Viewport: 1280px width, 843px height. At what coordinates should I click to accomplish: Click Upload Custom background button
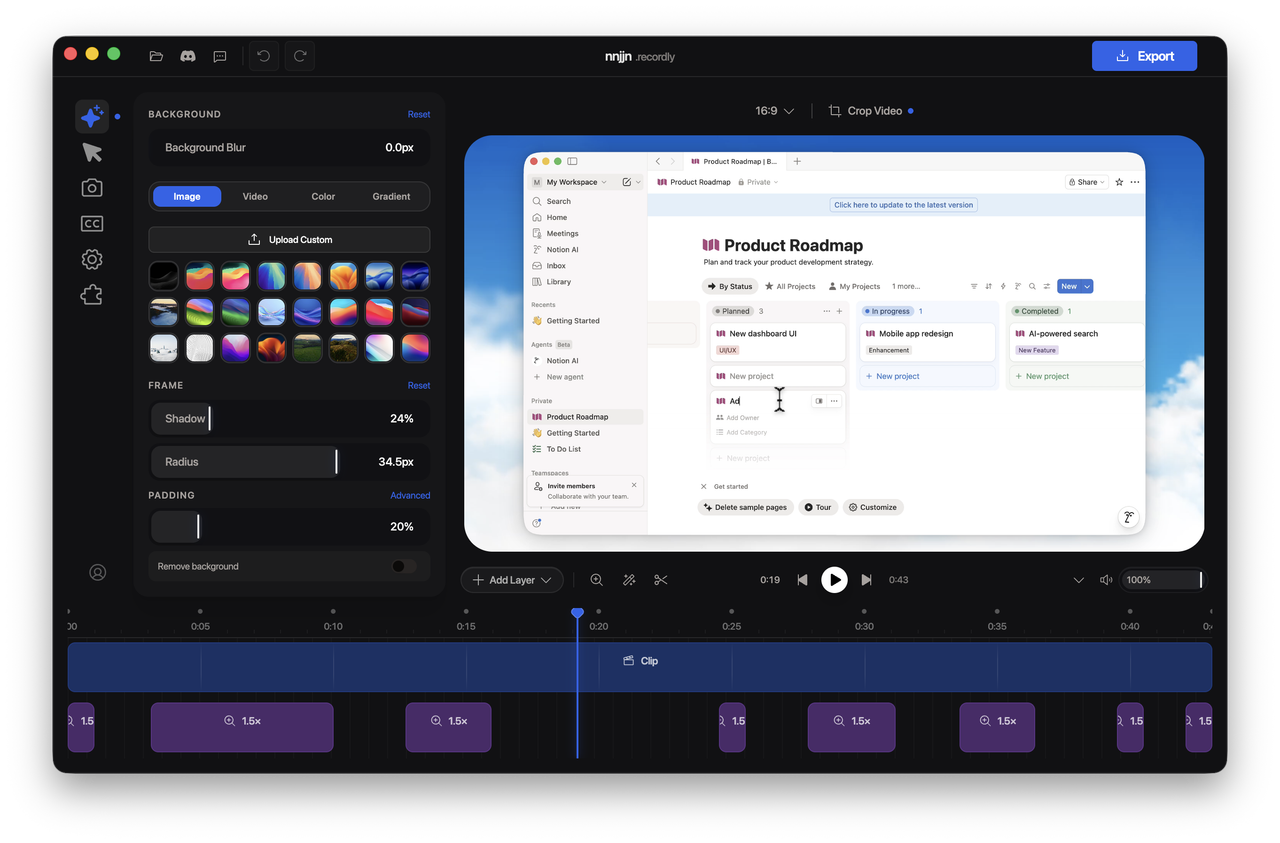click(289, 240)
